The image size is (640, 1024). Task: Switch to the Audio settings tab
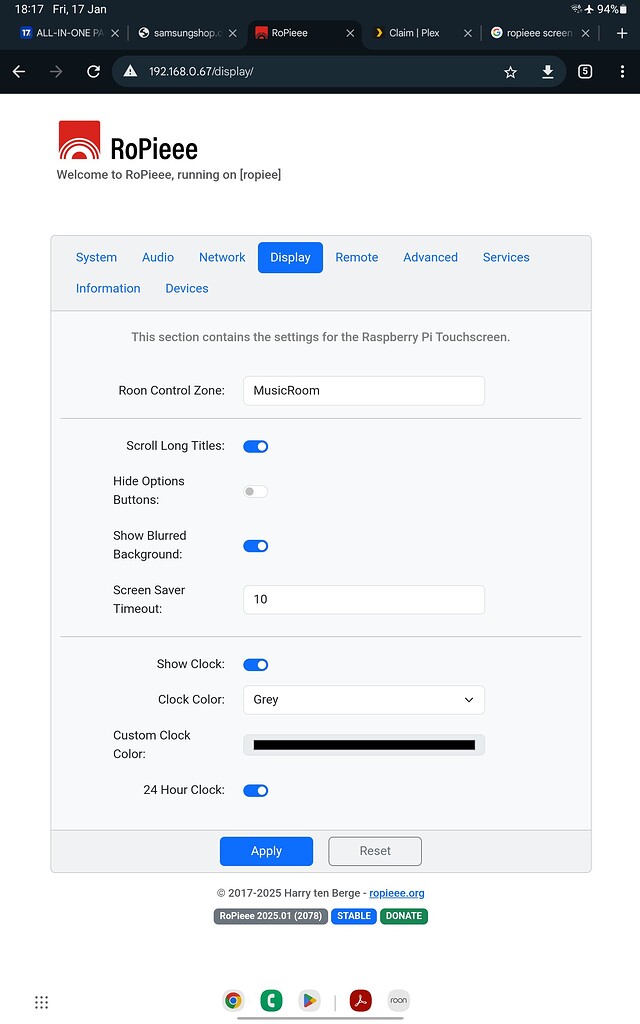[x=158, y=257]
